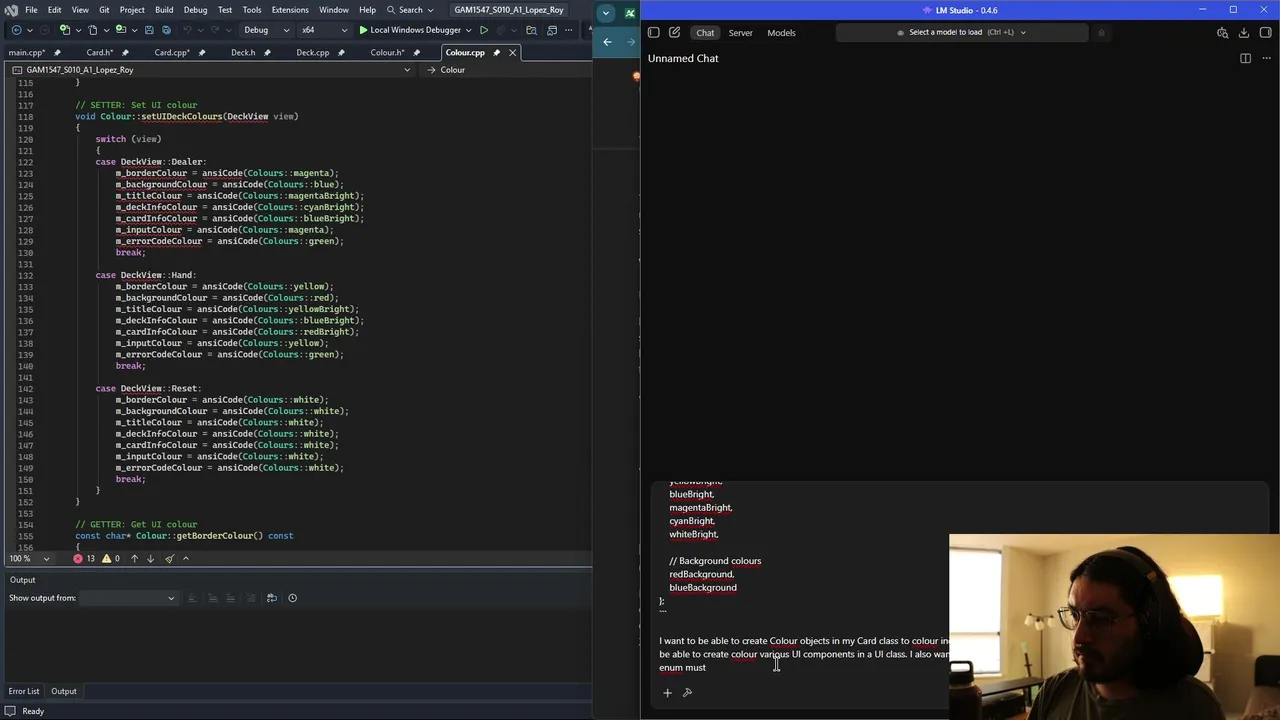Click the chevron next to broom icon

click(x=185, y=558)
